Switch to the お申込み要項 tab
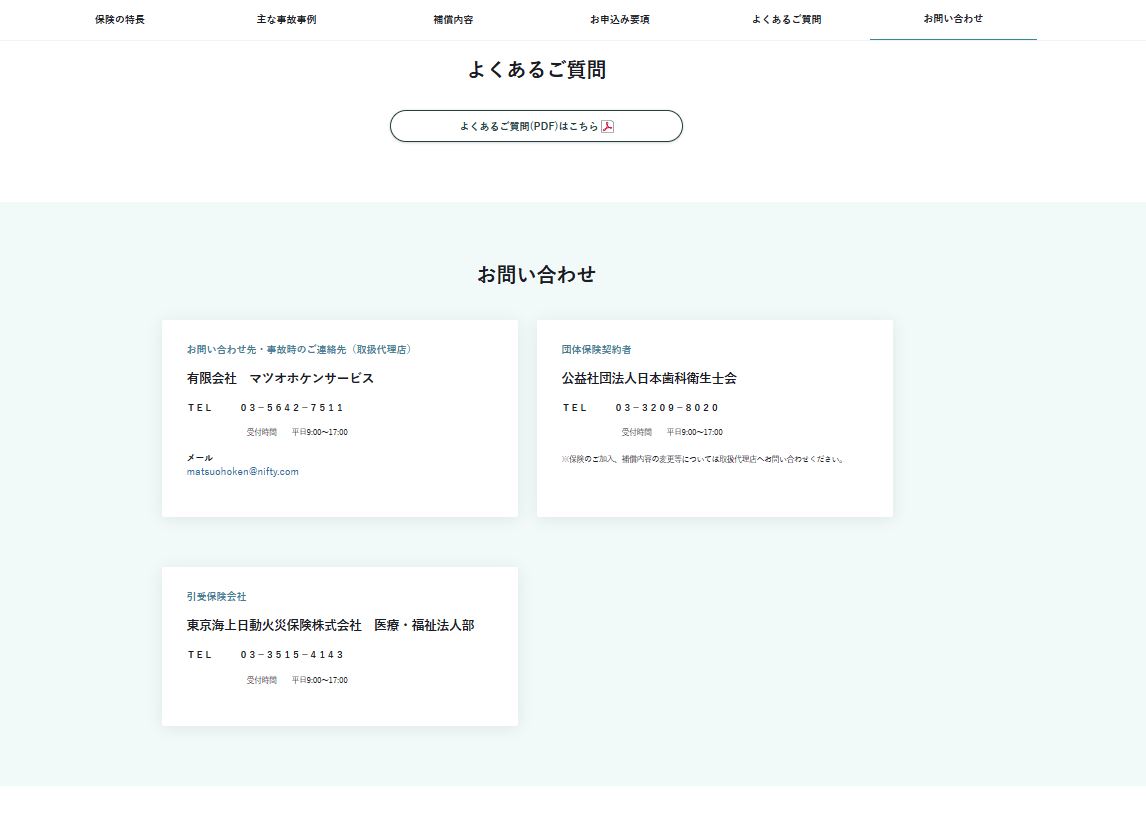This screenshot has width=1146, height=834. 620,19
